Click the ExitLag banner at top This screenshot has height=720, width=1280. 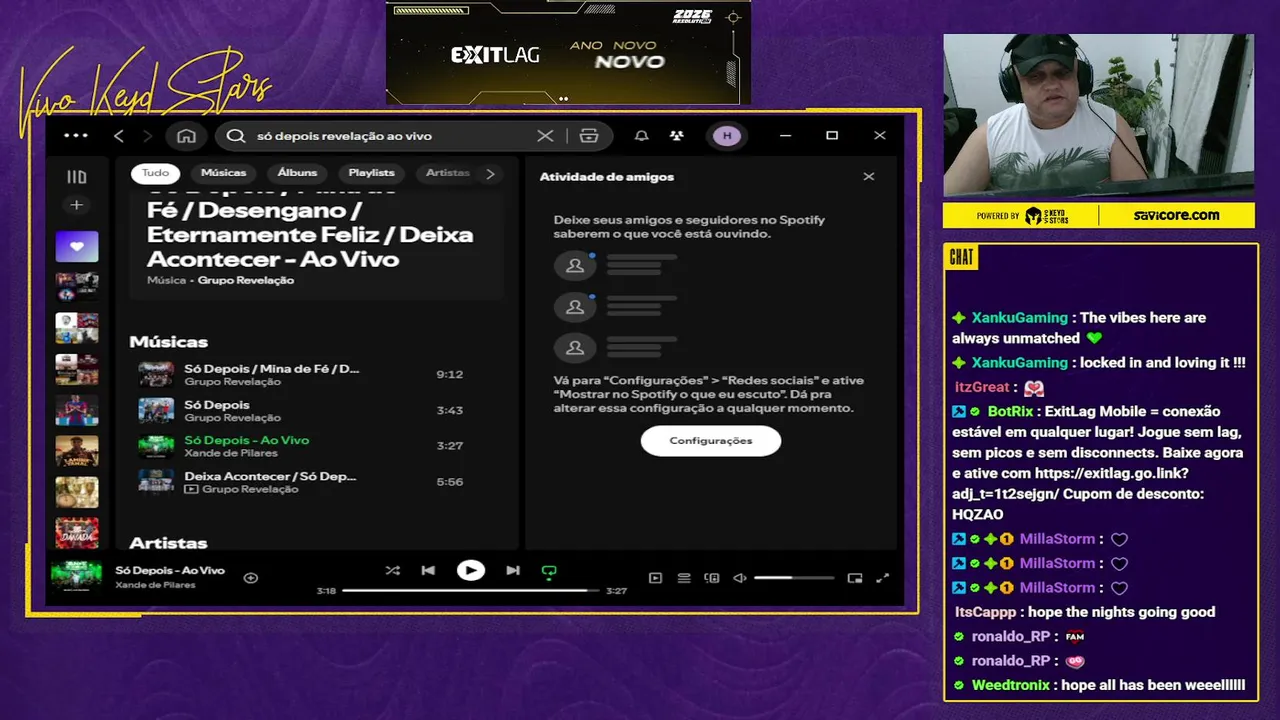568,52
